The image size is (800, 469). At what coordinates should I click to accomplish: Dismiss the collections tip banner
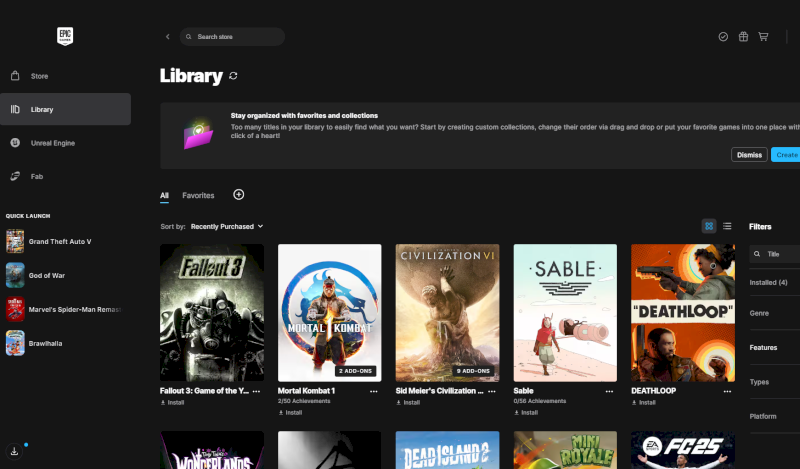pos(749,155)
